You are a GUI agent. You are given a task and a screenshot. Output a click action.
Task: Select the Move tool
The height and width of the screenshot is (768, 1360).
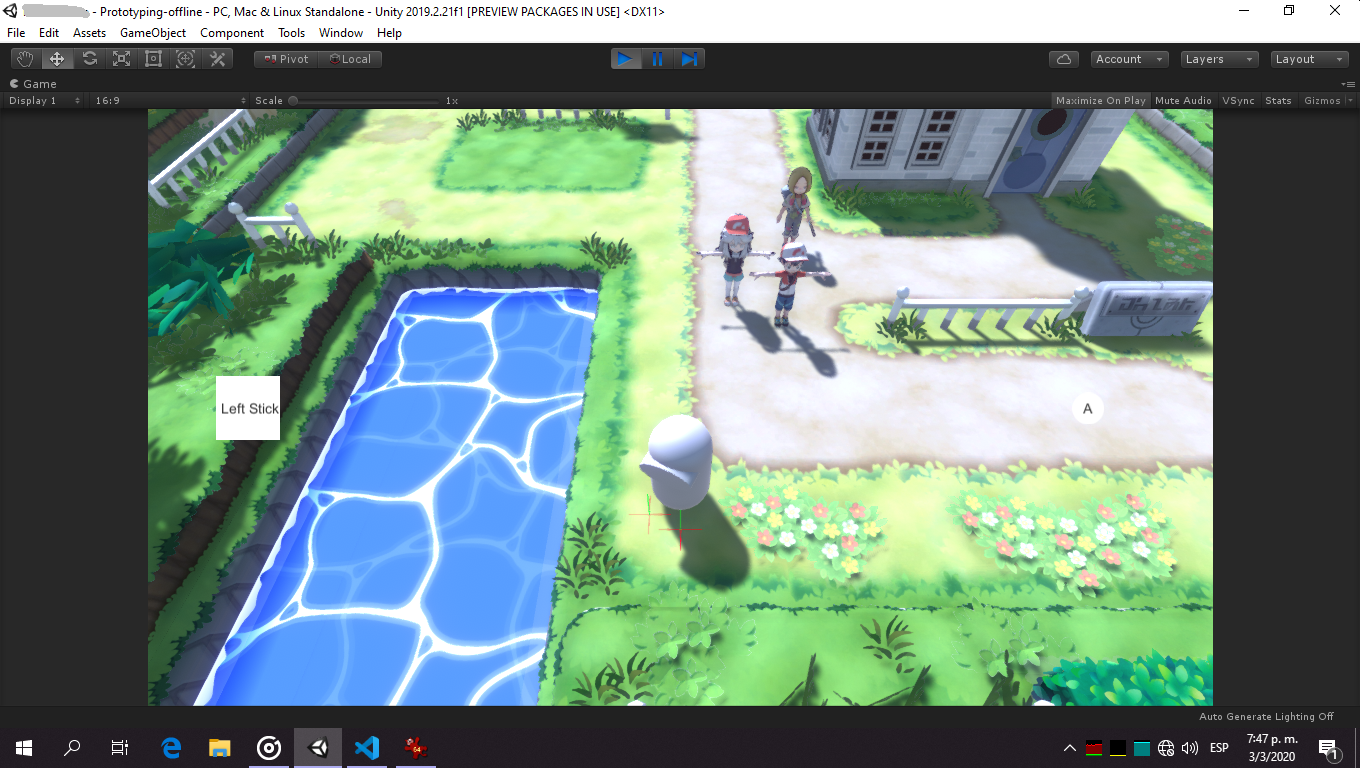click(57, 59)
